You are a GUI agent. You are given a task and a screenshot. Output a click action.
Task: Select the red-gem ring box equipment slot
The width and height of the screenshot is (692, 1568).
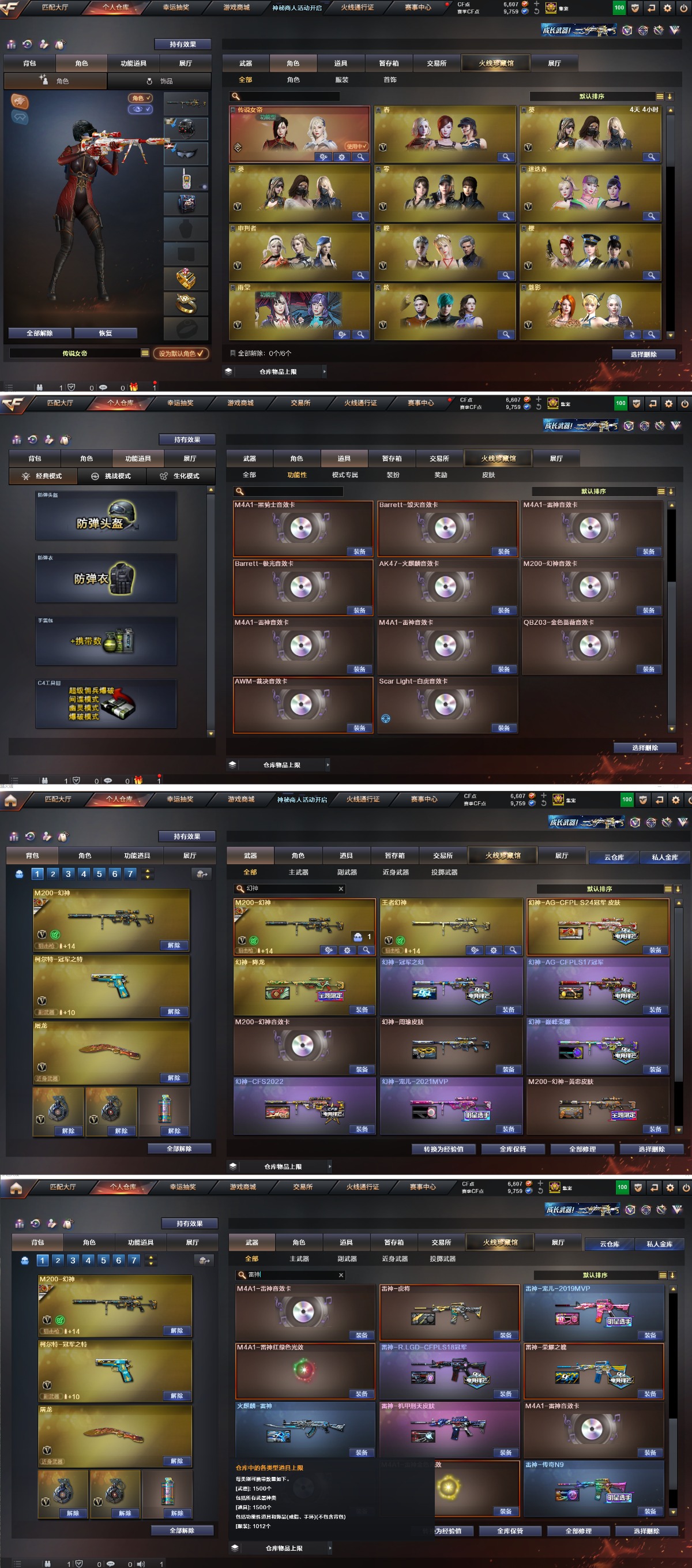tap(186, 279)
